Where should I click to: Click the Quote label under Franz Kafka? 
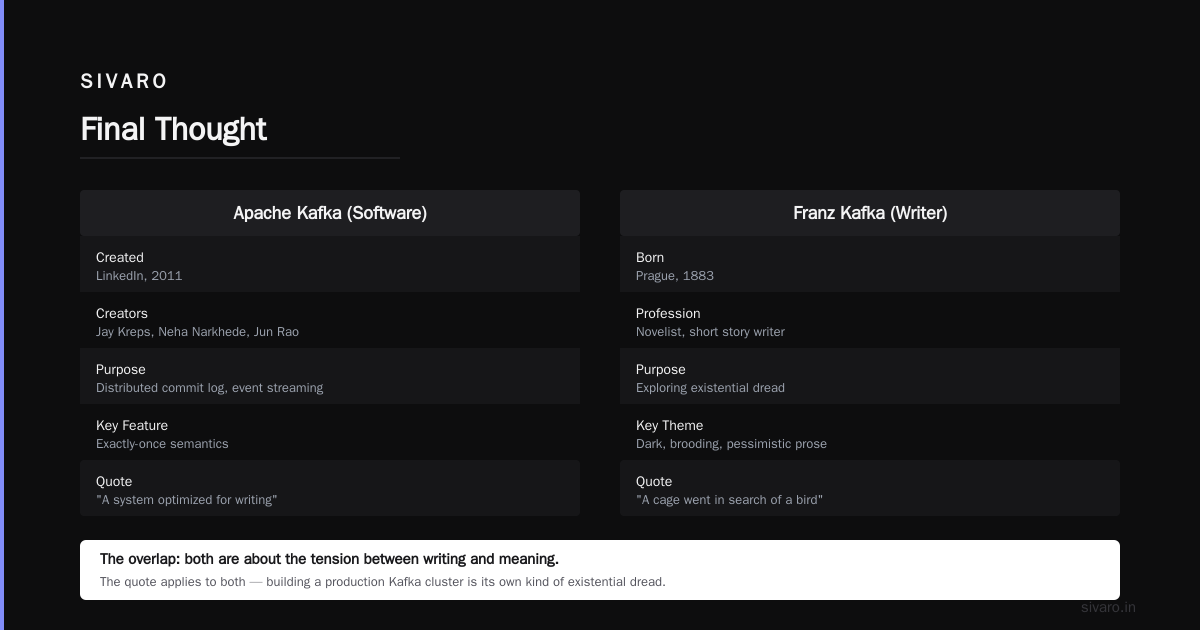coord(654,481)
